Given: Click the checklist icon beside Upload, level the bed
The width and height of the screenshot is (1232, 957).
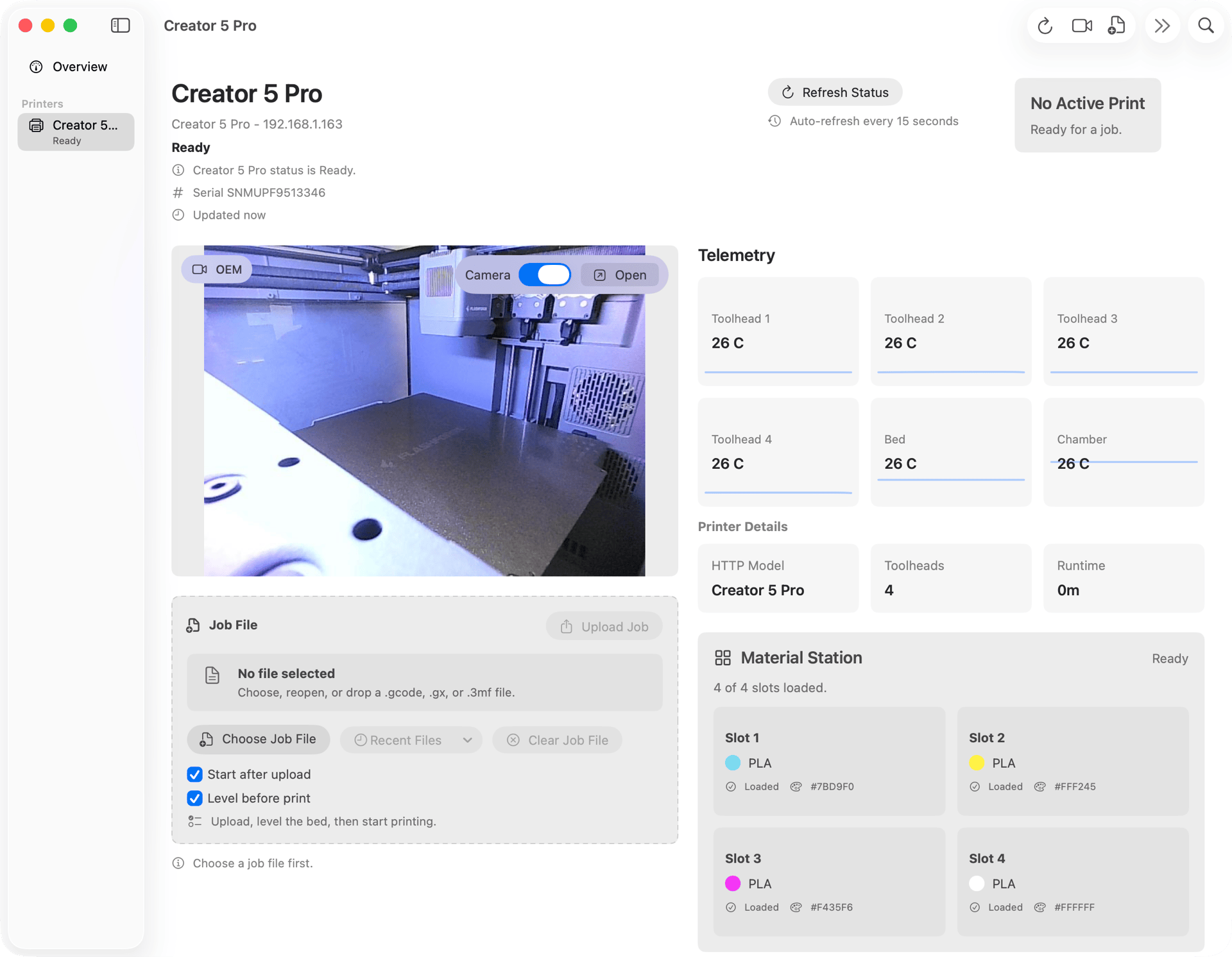Looking at the screenshot, I should coord(195,822).
